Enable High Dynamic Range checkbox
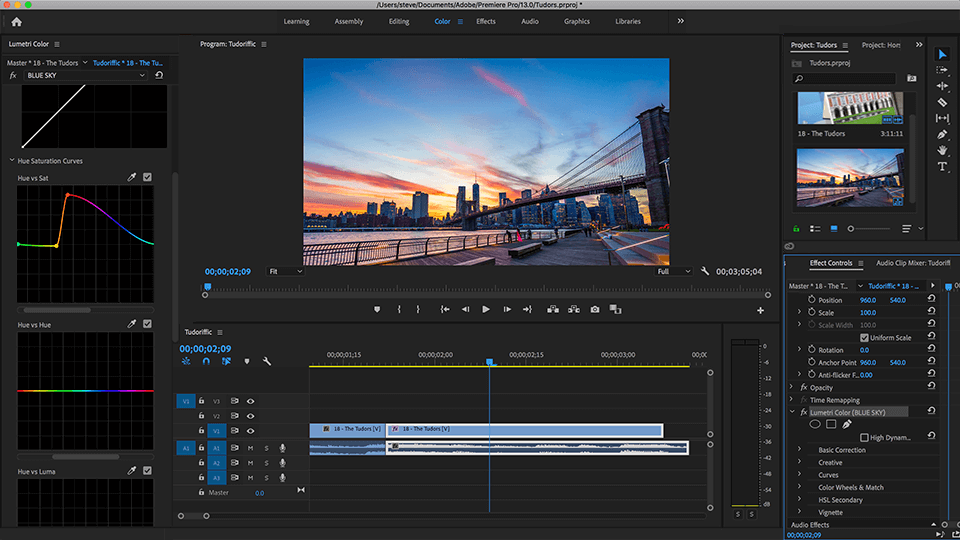Viewport: 960px width, 540px height. click(864, 438)
